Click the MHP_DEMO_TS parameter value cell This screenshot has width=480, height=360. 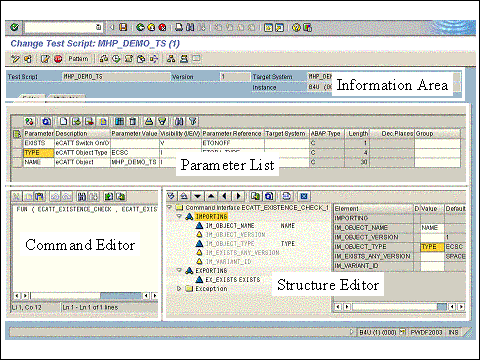pos(135,162)
